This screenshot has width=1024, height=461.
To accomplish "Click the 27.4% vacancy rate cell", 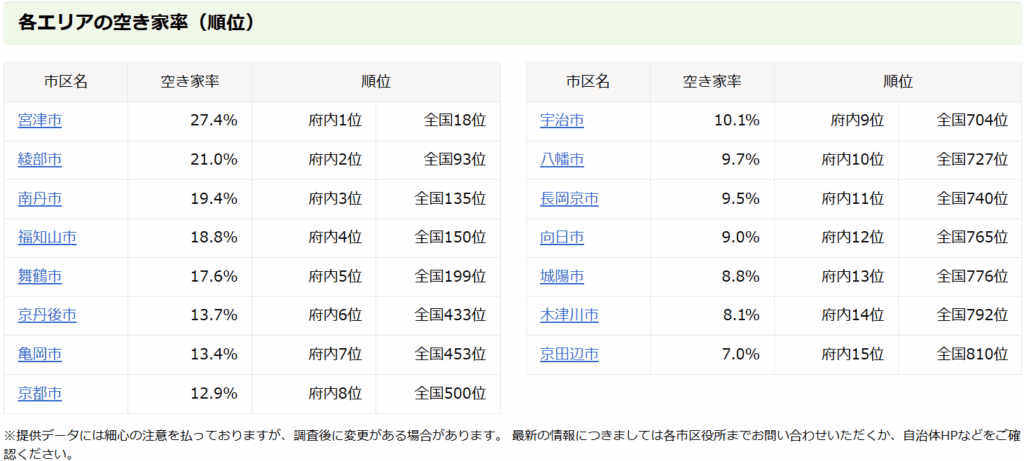I will [213, 120].
